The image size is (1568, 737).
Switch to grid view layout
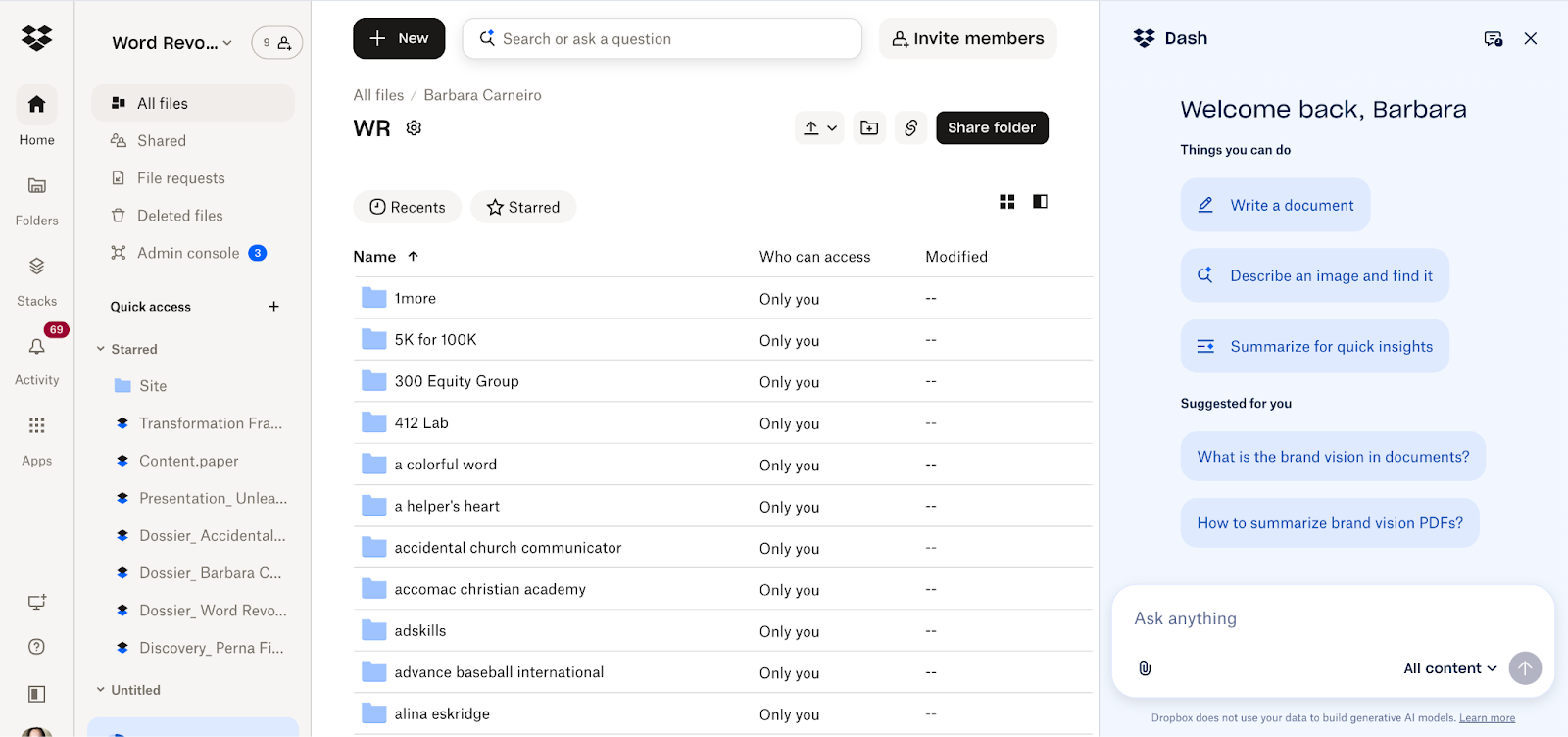coord(1006,202)
